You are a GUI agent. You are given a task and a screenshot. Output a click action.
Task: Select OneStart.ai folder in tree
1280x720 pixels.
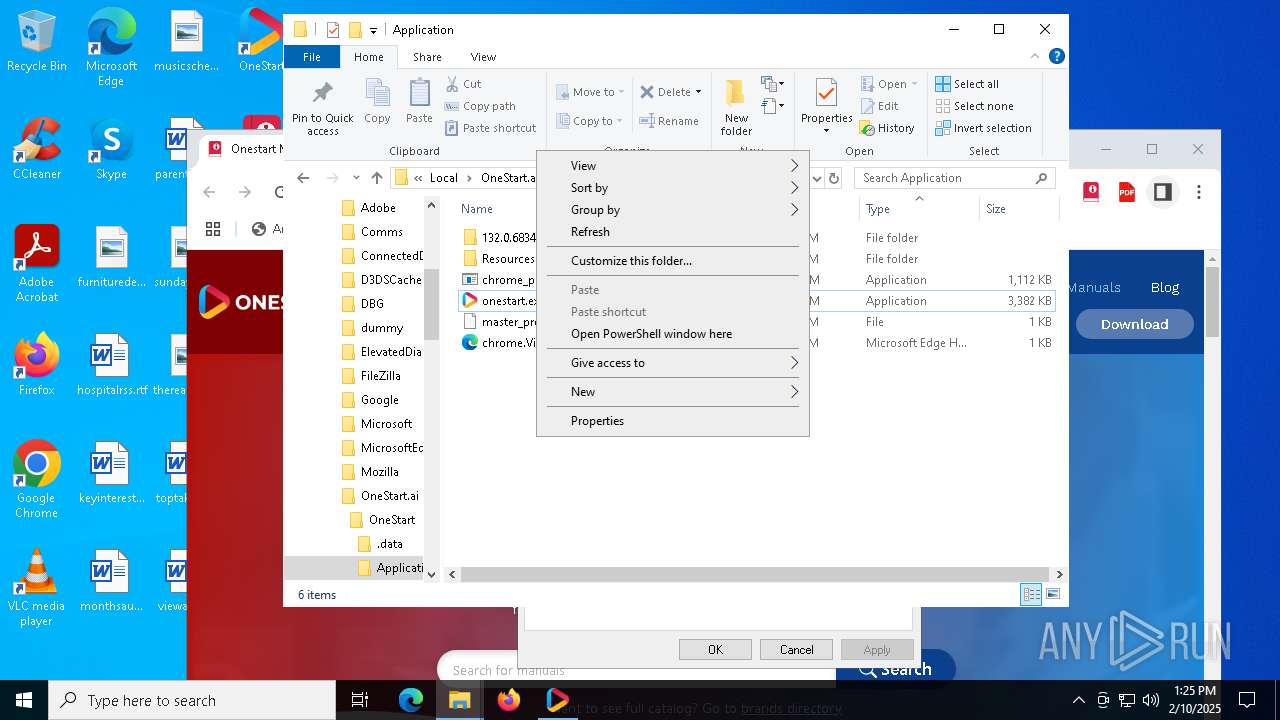[x=389, y=496]
